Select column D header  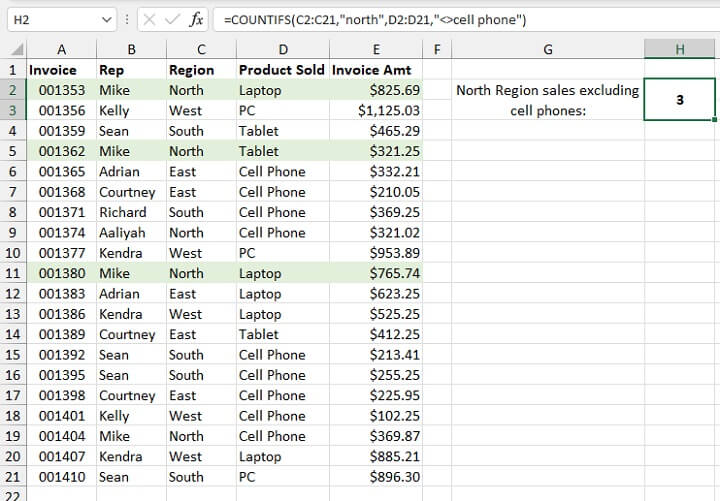tap(282, 49)
